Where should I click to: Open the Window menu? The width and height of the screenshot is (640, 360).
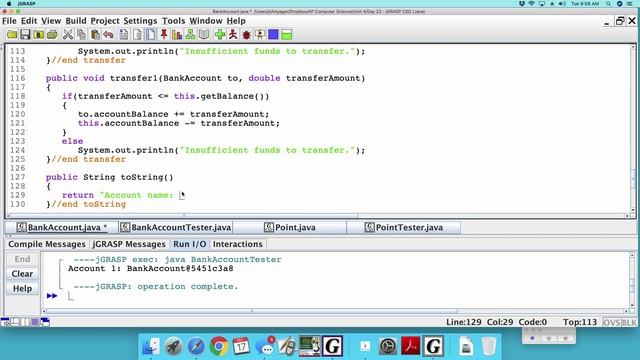206,21
